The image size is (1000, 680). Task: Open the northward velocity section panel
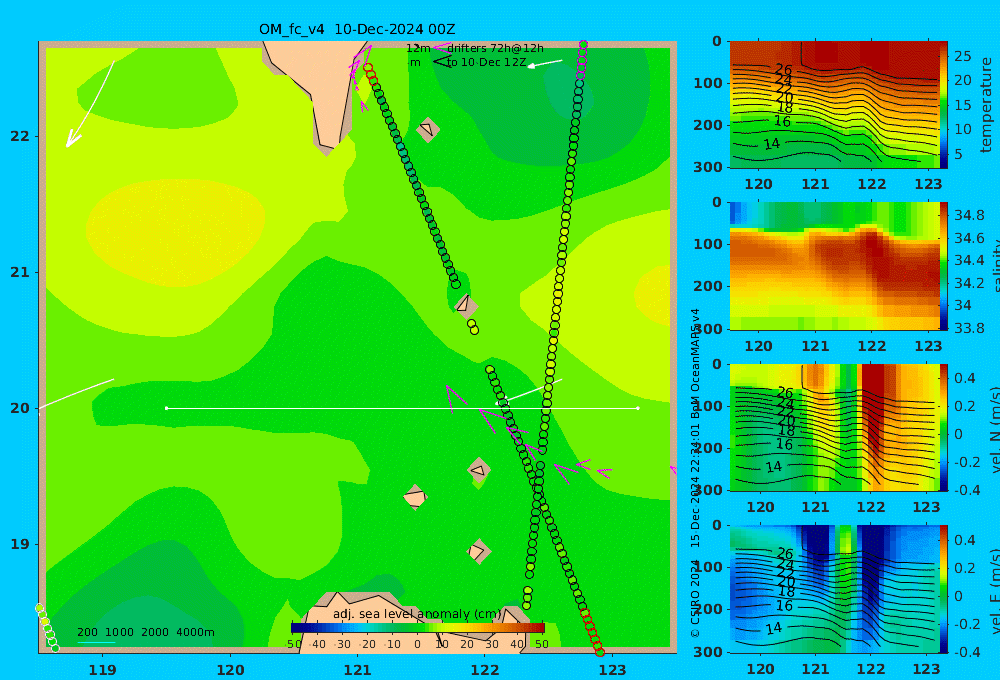(835, 427)
